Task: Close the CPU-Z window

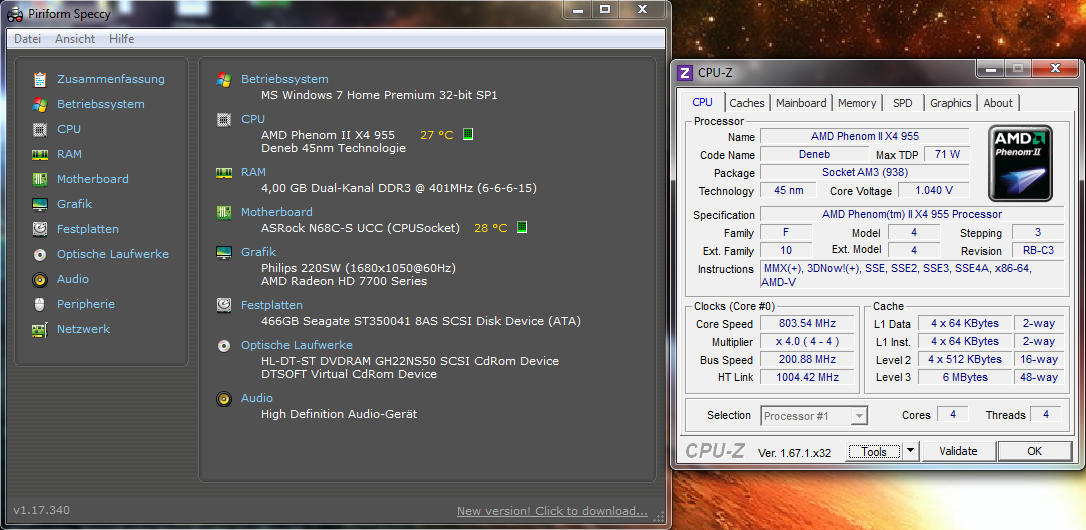Action: (1055, 69)
